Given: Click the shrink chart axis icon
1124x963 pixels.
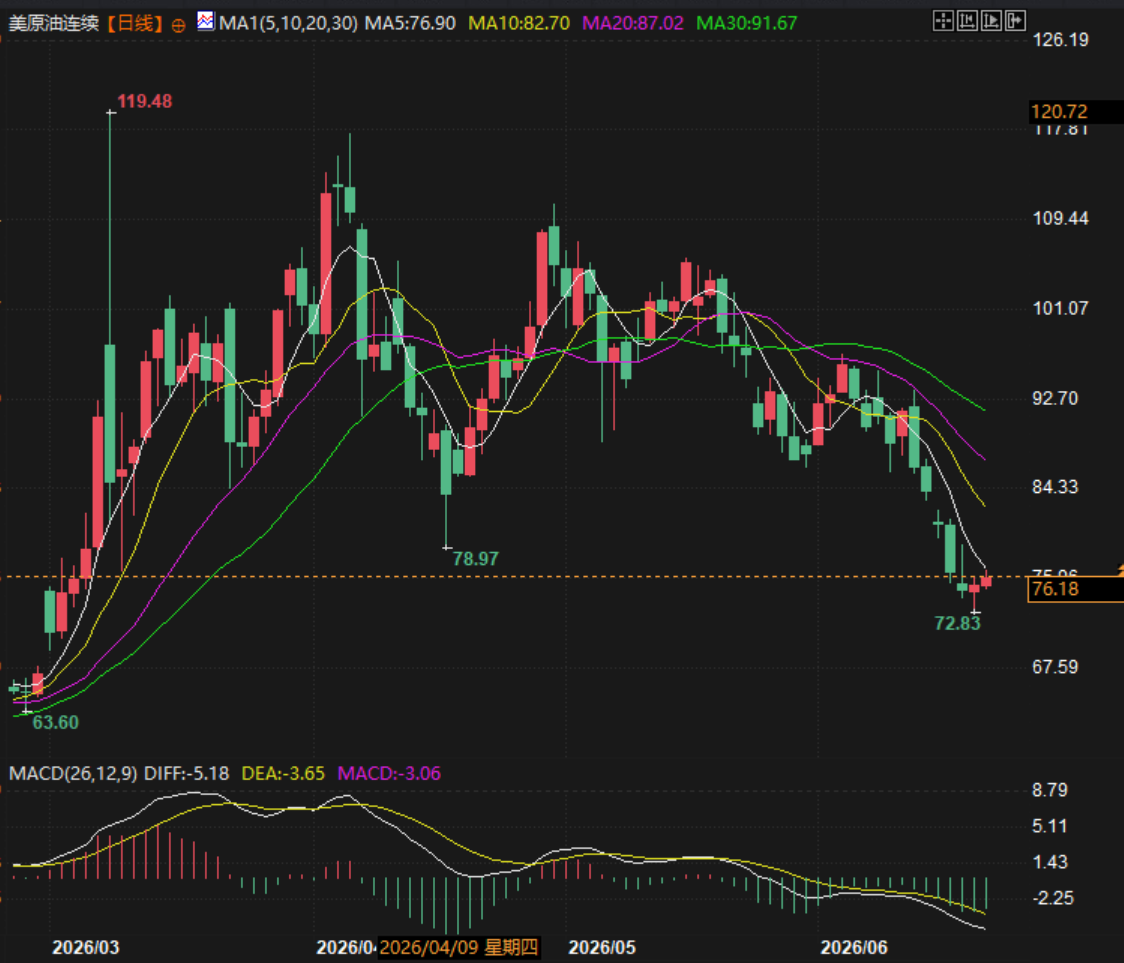Looking at the screenshot, I should [x=967, y=21].
